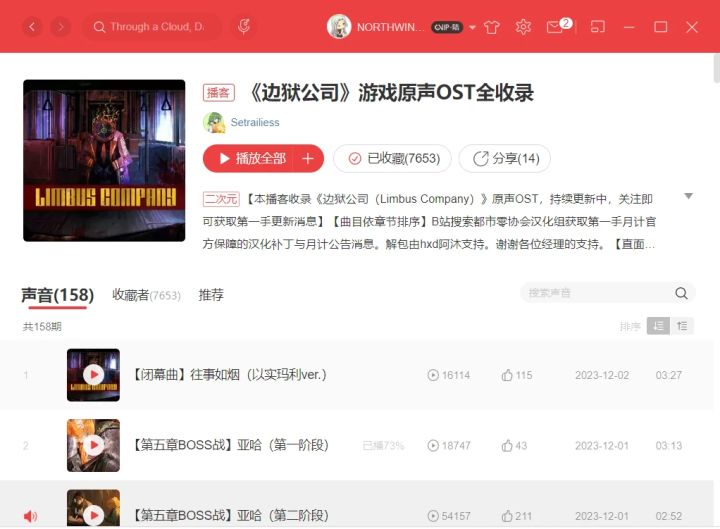This screenshot has width=720, height=529.
Task: Sort episodes descending order icon
Action: (658, 326)
